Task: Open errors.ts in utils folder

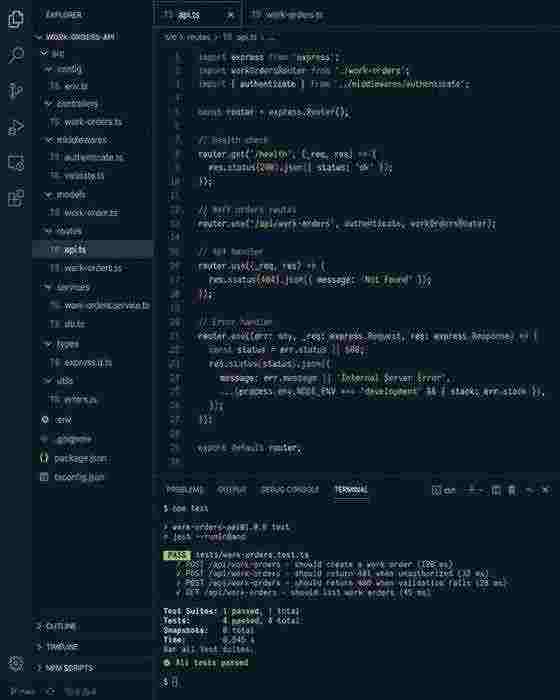Action: coord(92,399)
